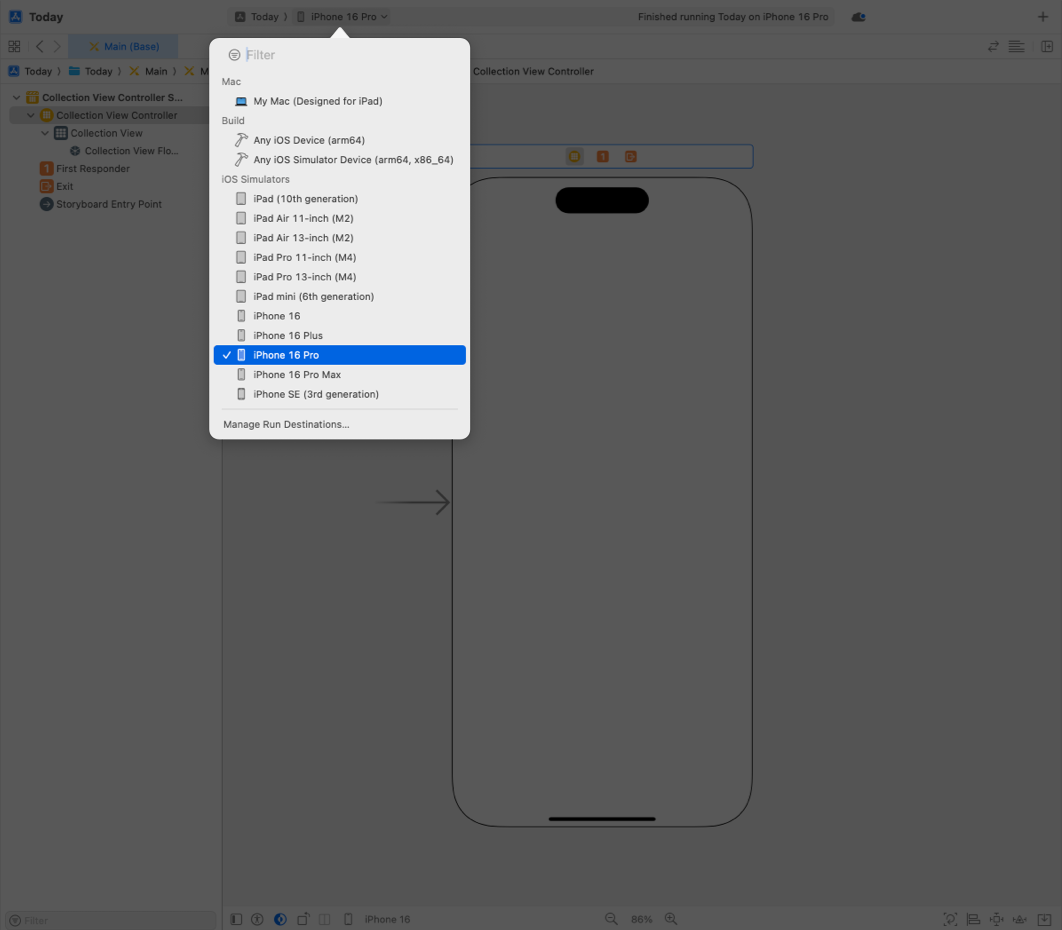The width and height of the screenshot is (1062, 930).
Task: Toggle dark appearance for the preview
Action: tap(280, 919)
